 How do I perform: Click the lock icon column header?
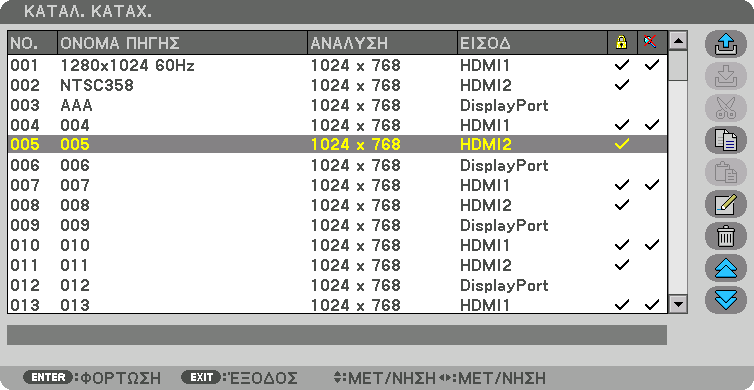coord(622,43)
